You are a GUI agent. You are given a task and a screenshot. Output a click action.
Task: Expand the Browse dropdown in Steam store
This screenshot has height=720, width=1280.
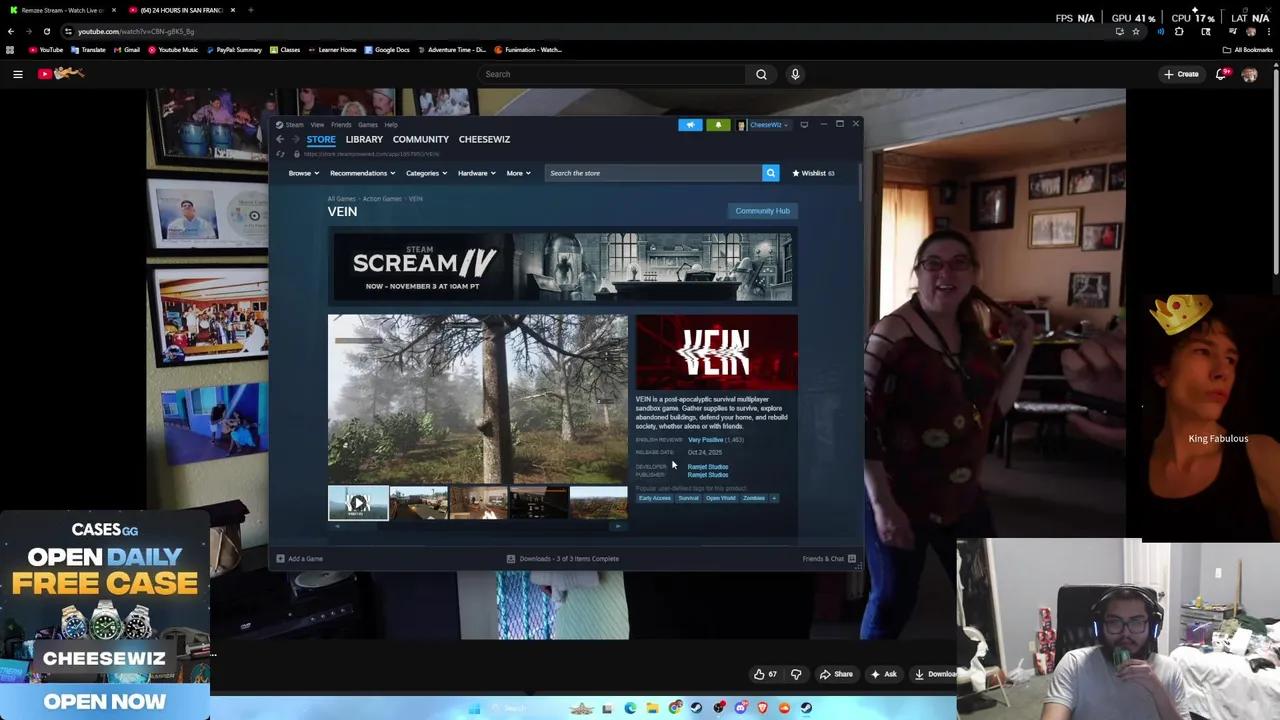point(304,173)
